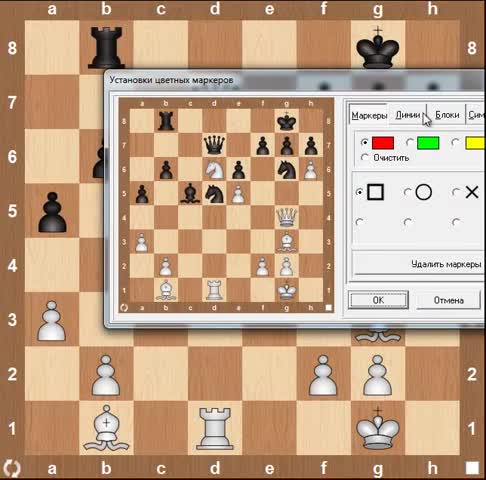Click the white knight on d6 in preview

(214, 169)
